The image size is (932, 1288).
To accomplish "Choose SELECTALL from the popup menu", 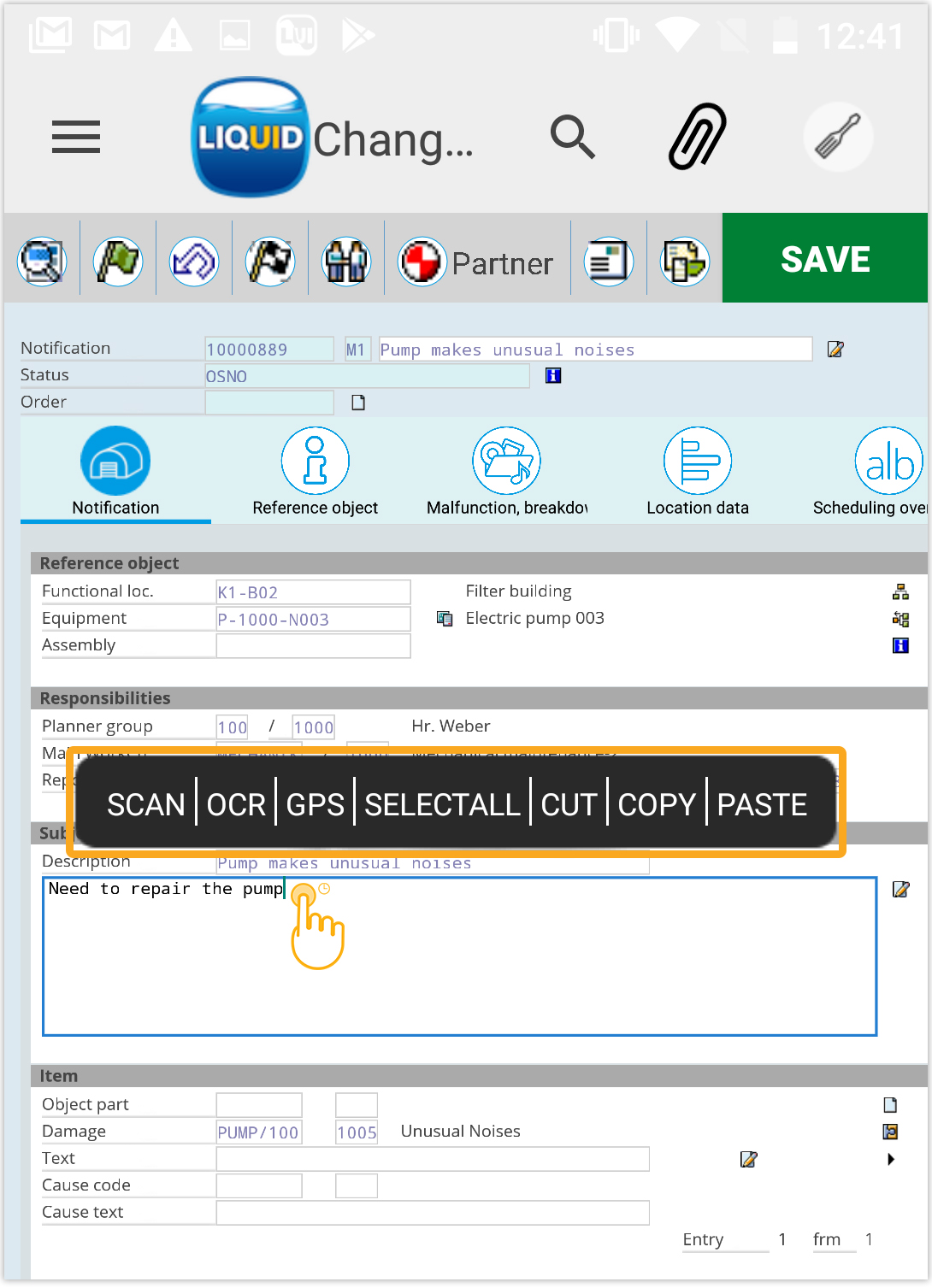I will (442, 804).
